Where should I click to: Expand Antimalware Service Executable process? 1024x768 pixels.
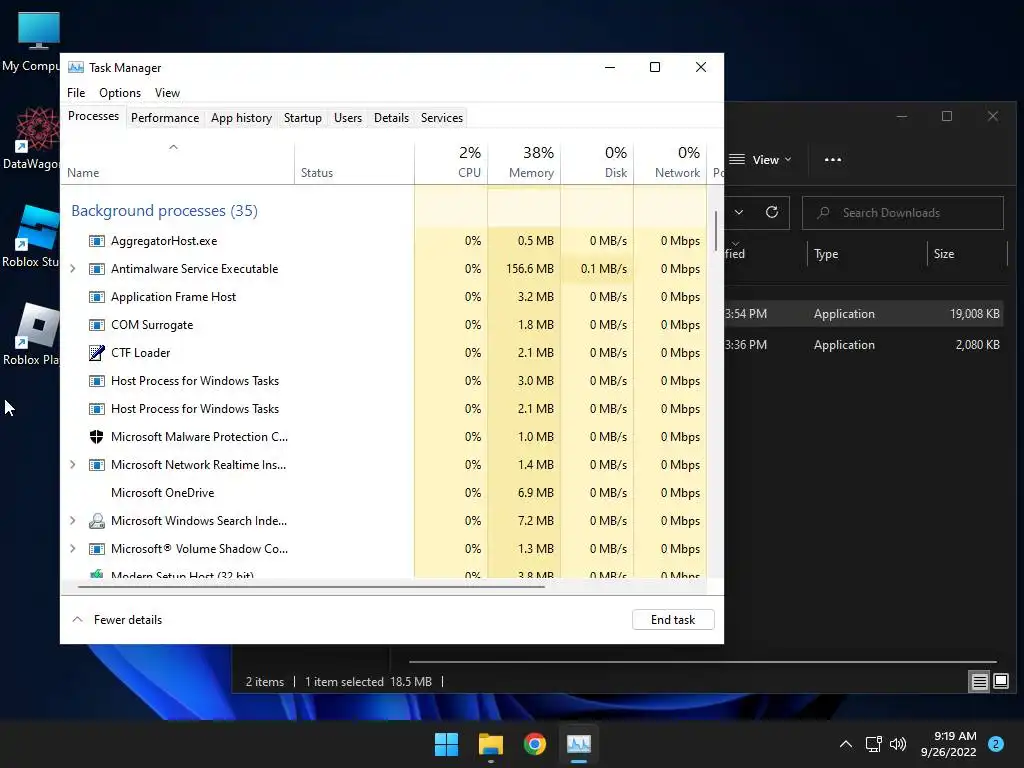(72, 269)
